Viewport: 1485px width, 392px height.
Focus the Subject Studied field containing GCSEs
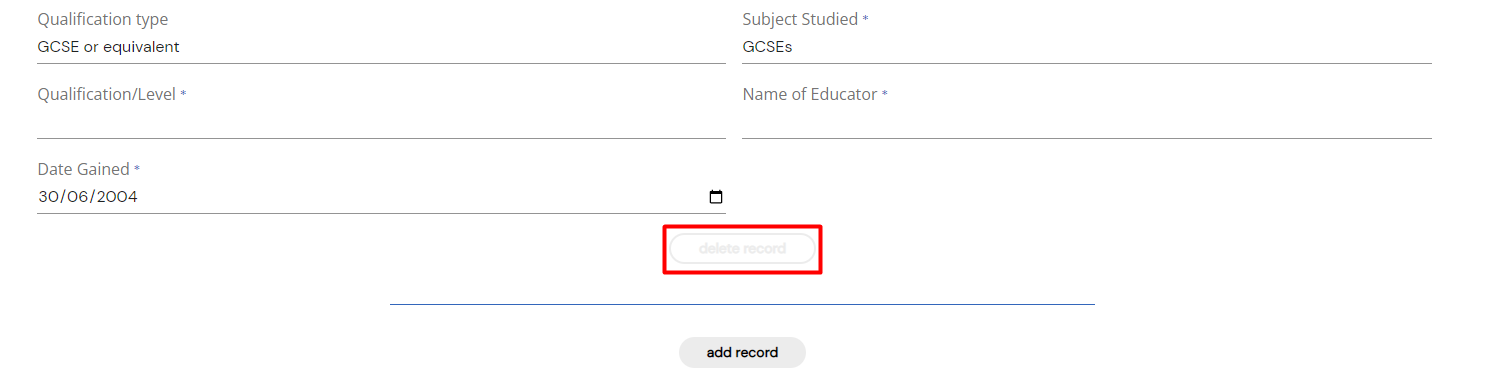[1087, 47]
